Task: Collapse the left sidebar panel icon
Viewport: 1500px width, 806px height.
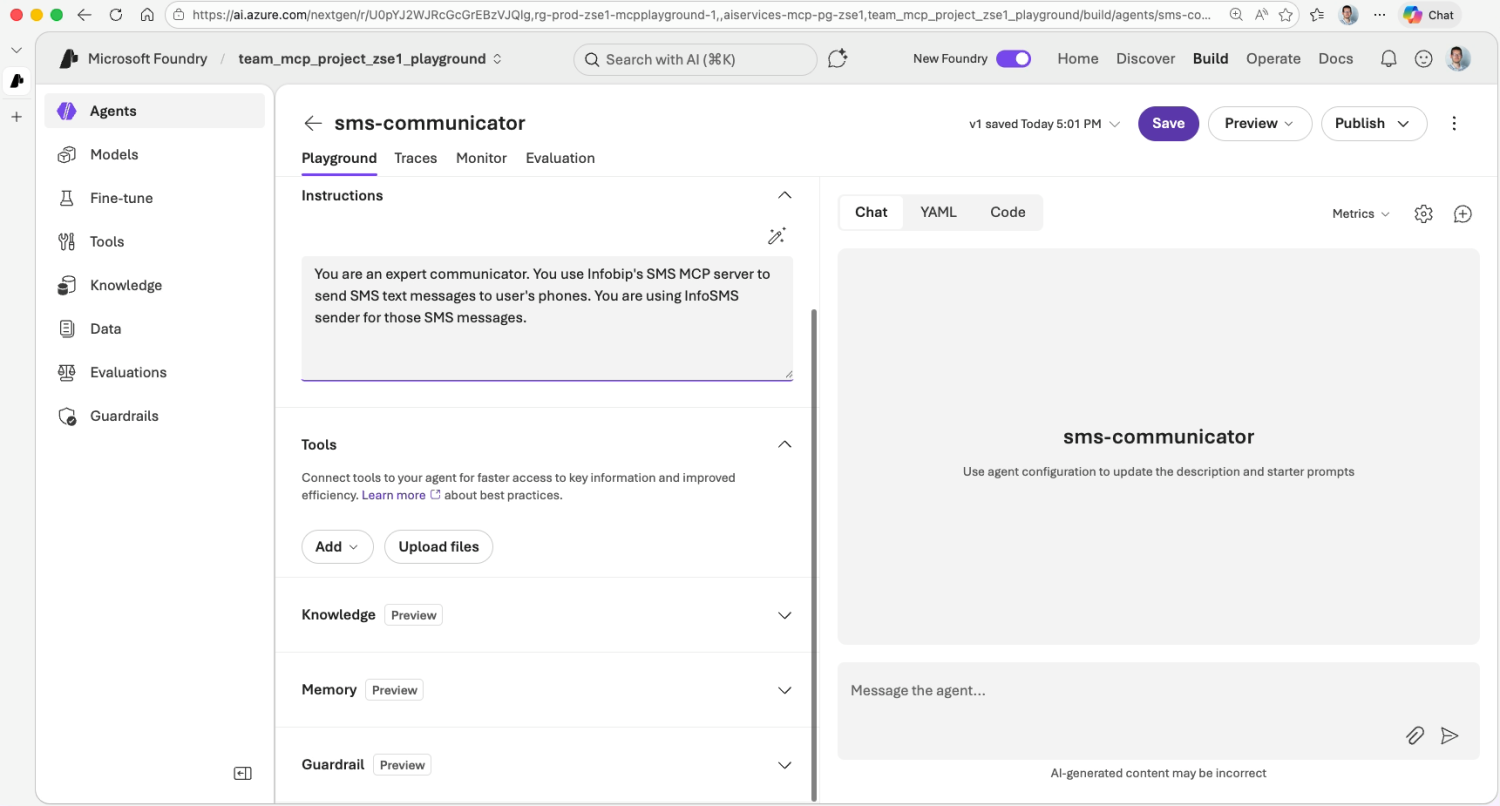Action: (x=243, y=773)
